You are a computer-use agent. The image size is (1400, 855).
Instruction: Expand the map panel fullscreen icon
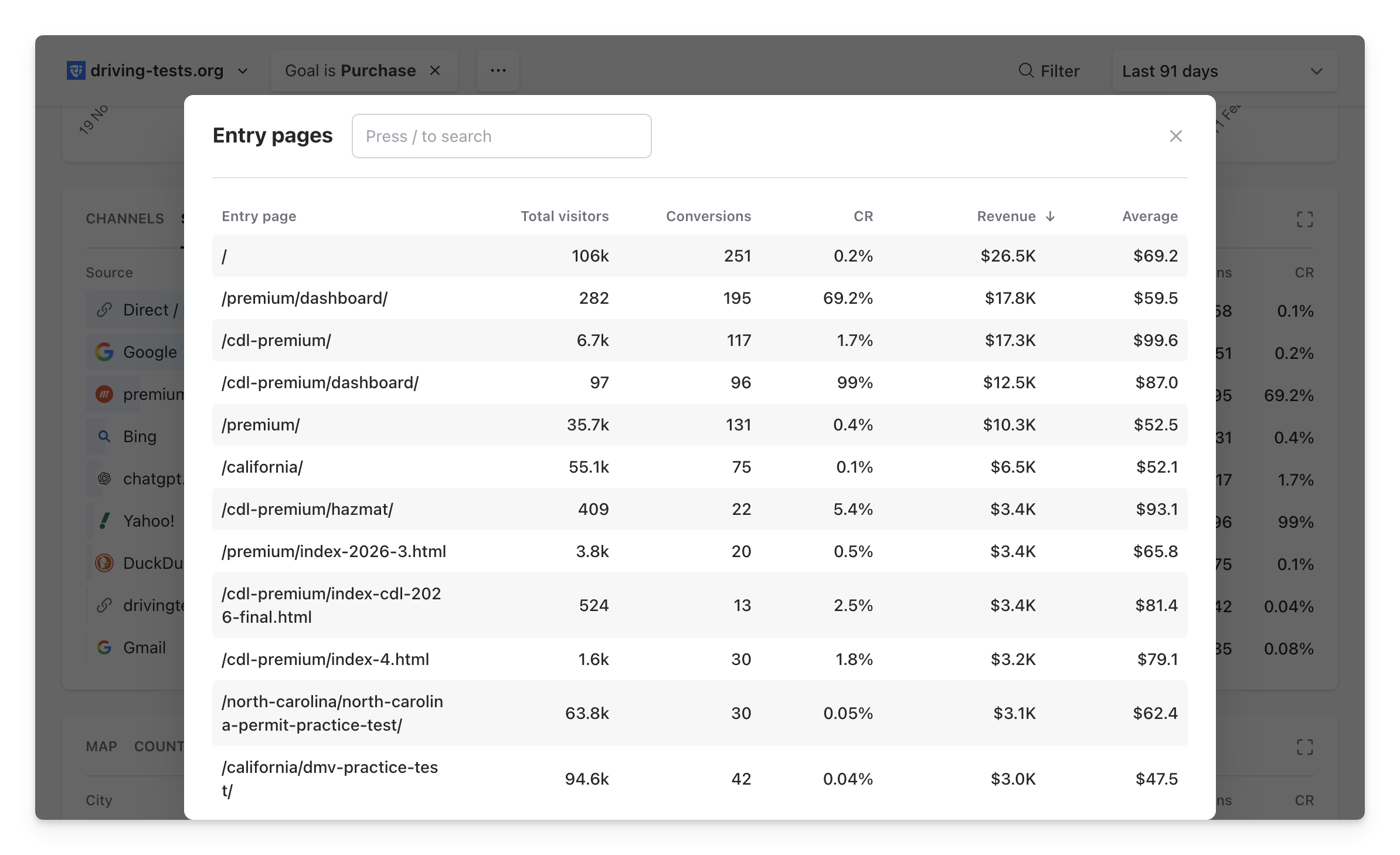(1304, 747)
